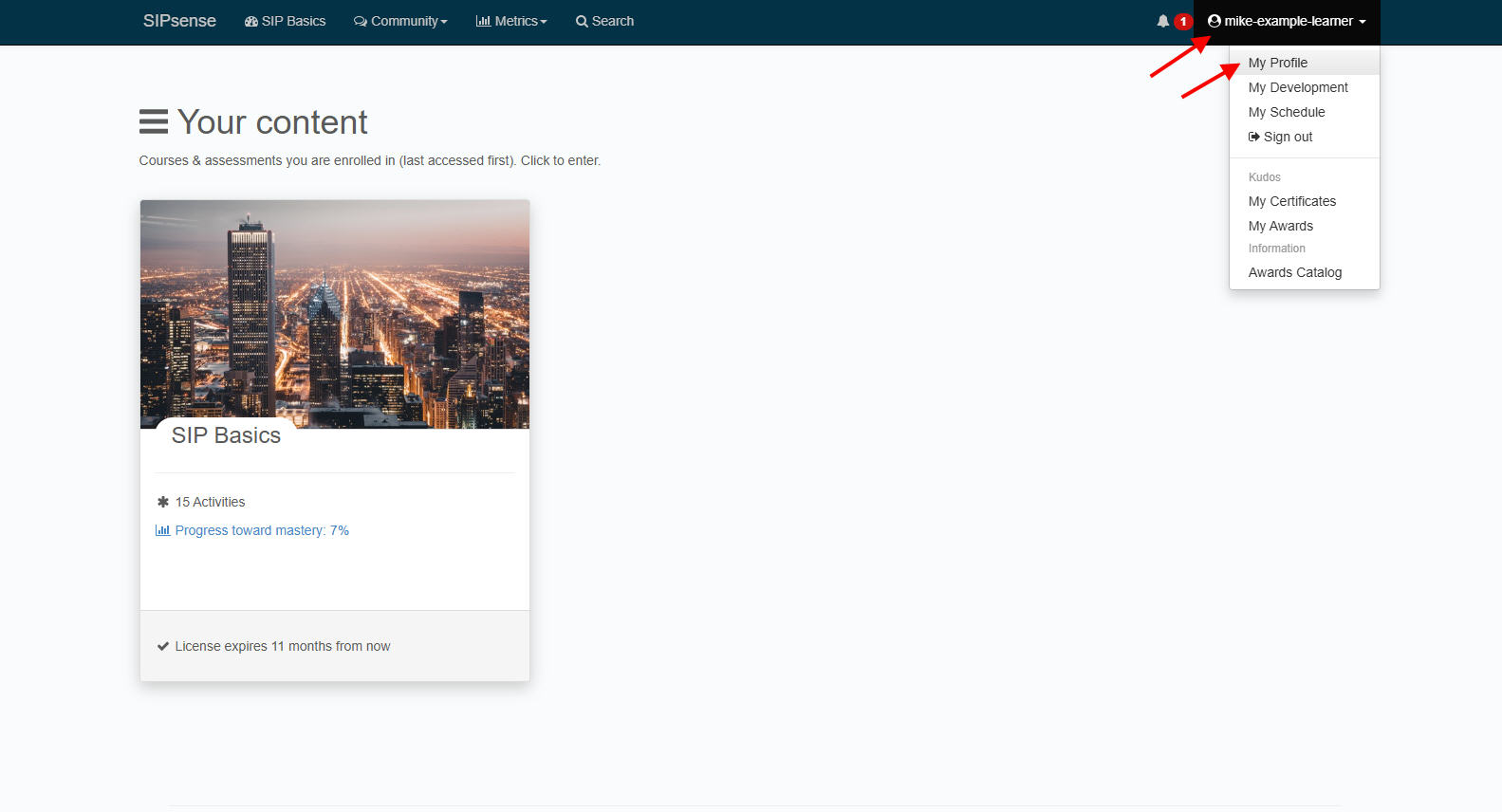The width and height of the screenshot is (1502, 812).
Task: Click the asterisk icon beside 15 Activities
Action: 162,502
